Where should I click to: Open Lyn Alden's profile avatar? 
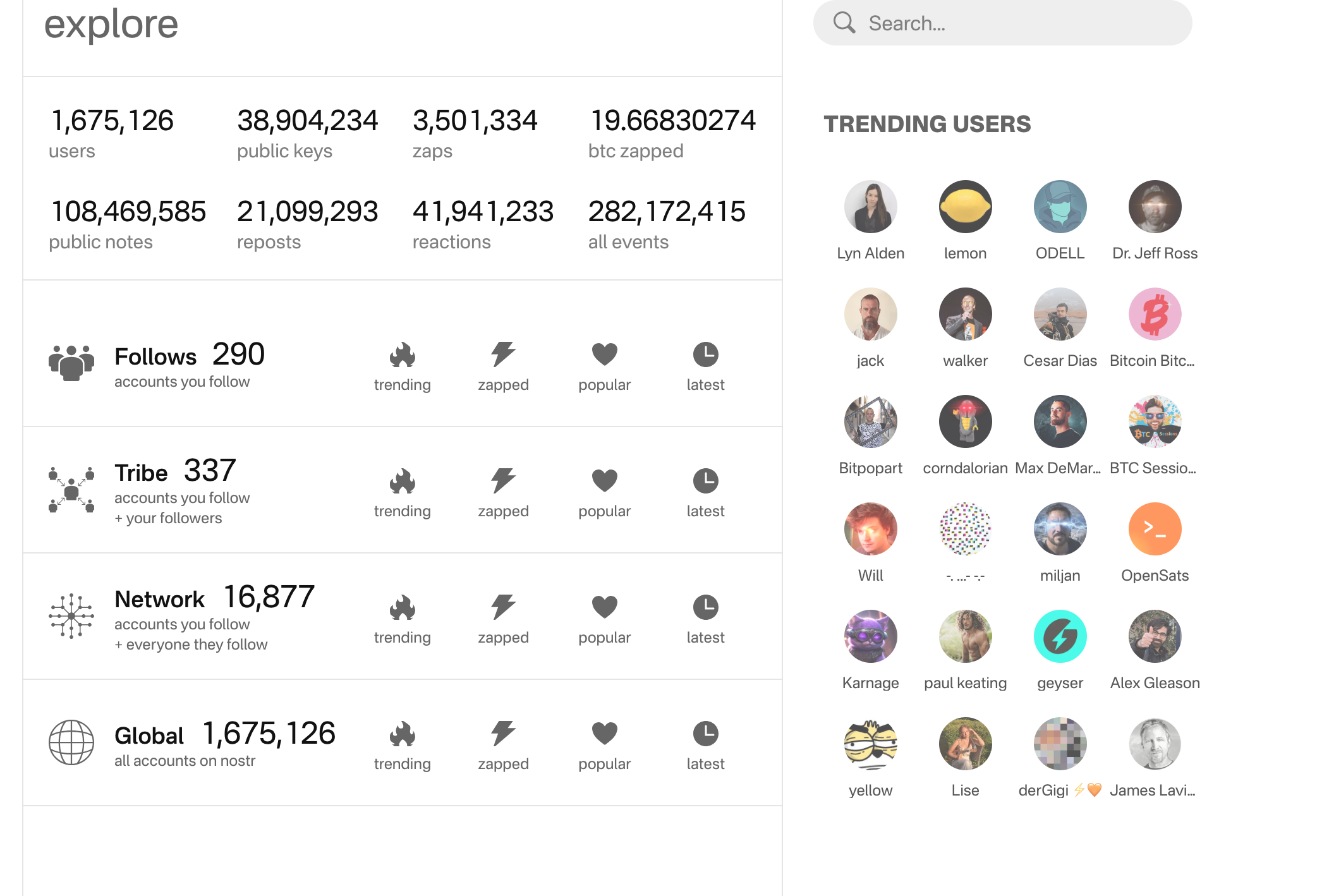click(870, 207)
